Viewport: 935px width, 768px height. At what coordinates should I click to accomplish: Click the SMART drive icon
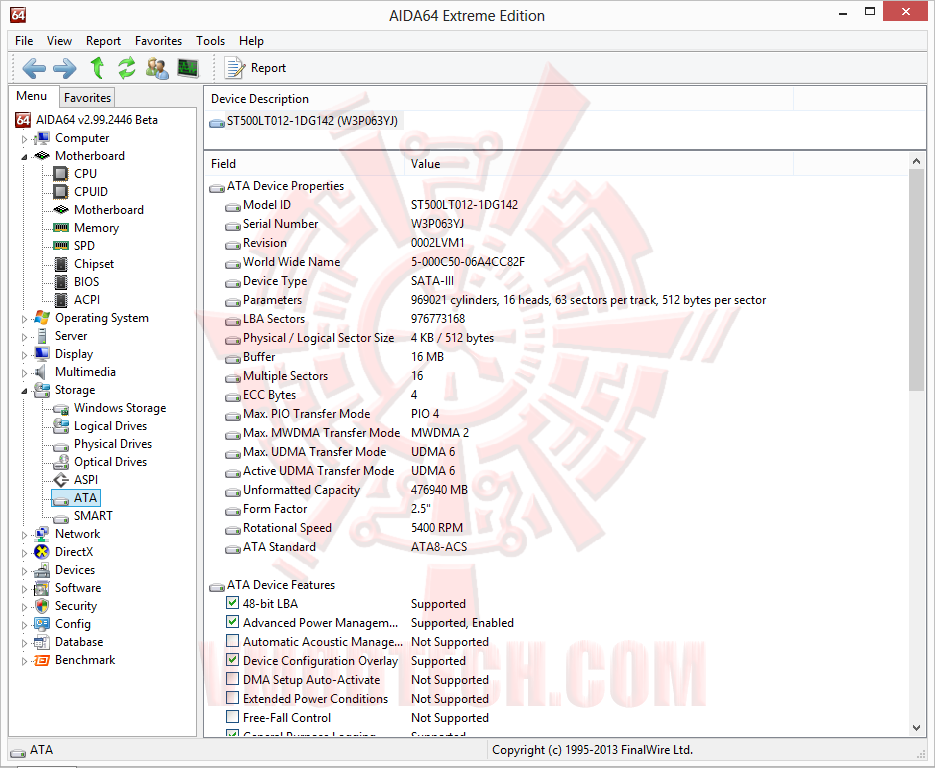tap(61, 518)
